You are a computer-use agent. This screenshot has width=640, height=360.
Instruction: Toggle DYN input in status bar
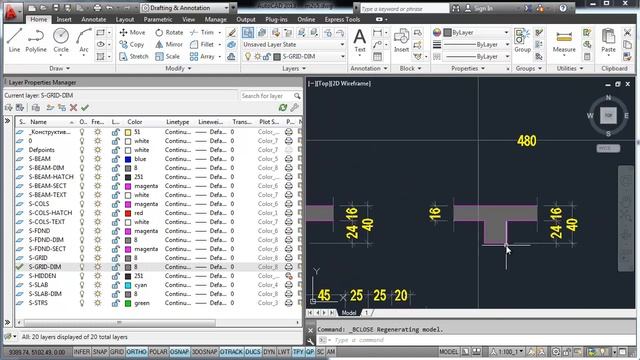(x=269, y=352)
